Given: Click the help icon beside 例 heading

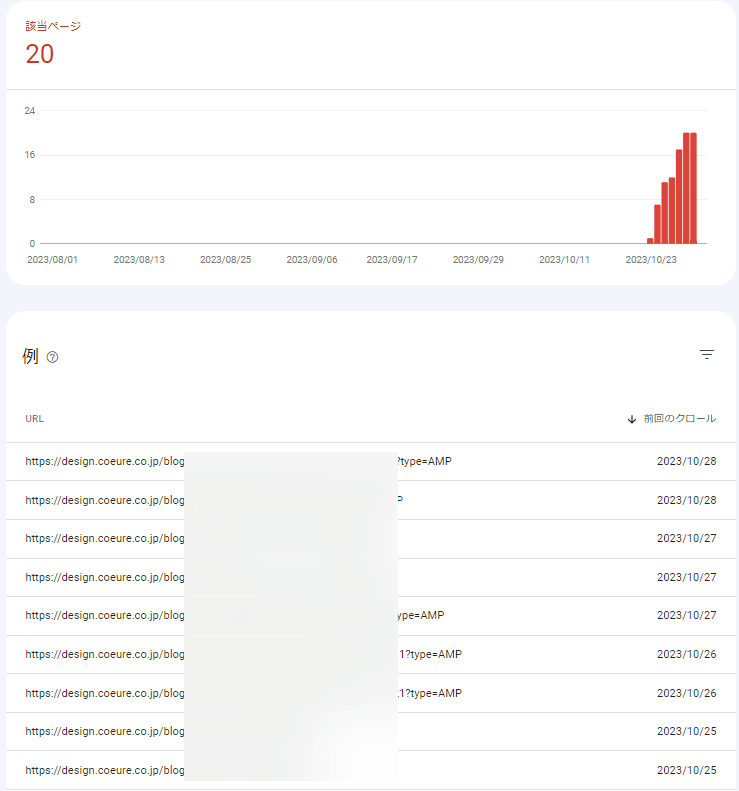Looking at the screenshot, I should click(x=53, y=358).
